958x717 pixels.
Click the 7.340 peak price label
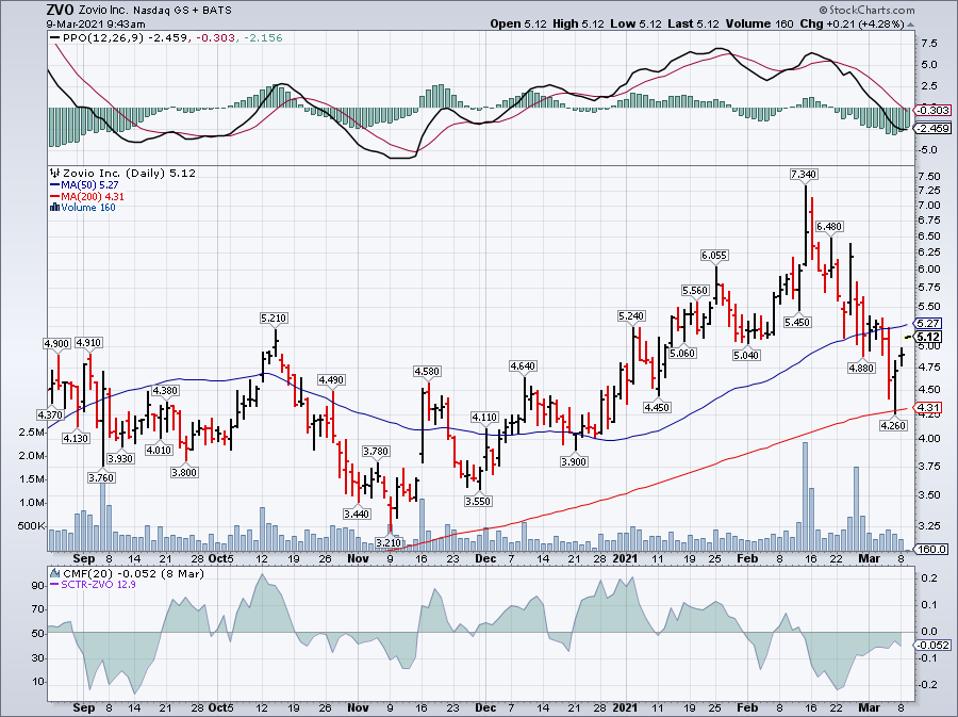(x=803, y=175)
